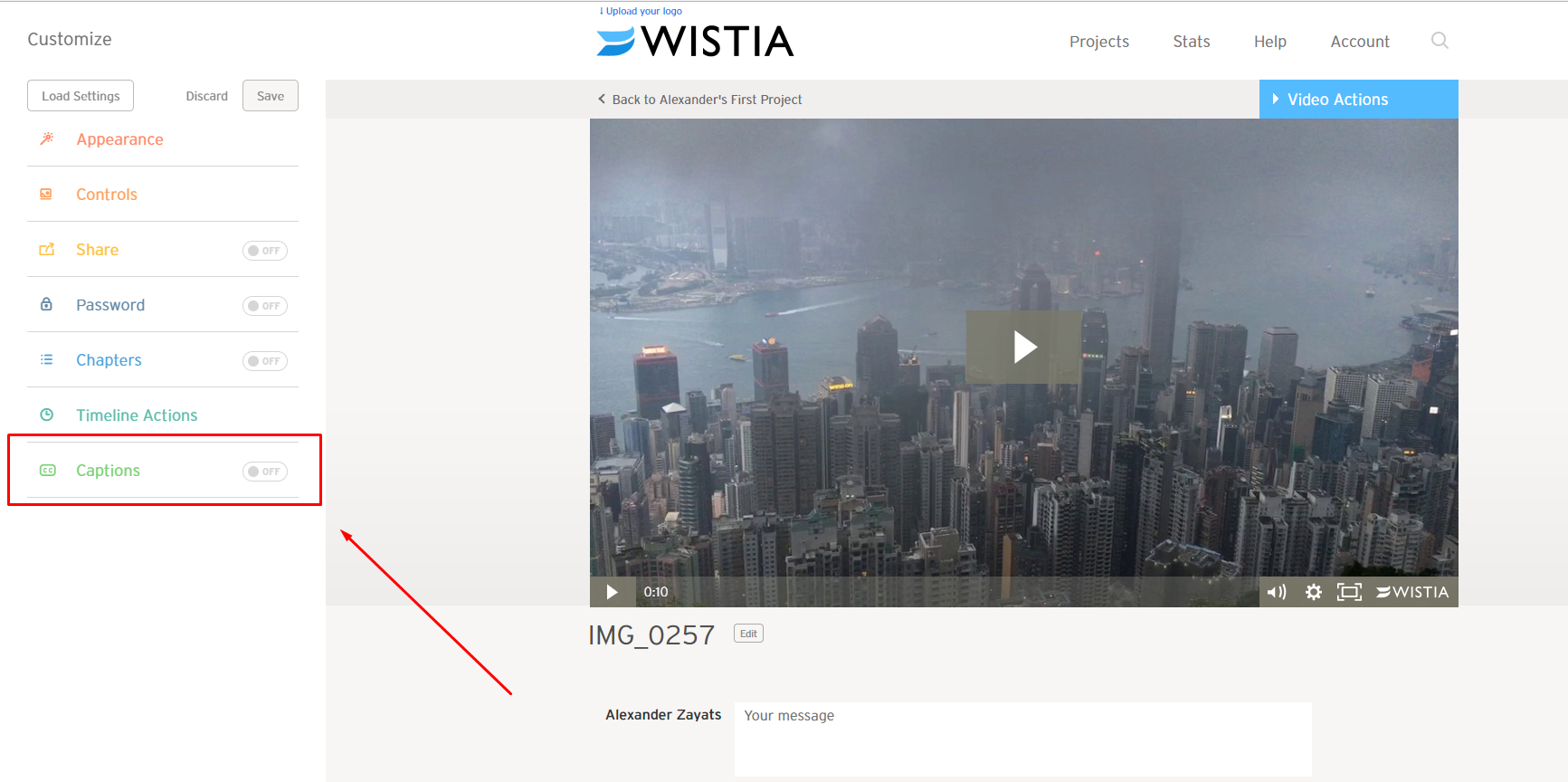Image resolution: width=1568 pixels, height=782 pixels.
Task: Click the Save button
Action: (x=271, y=96)
